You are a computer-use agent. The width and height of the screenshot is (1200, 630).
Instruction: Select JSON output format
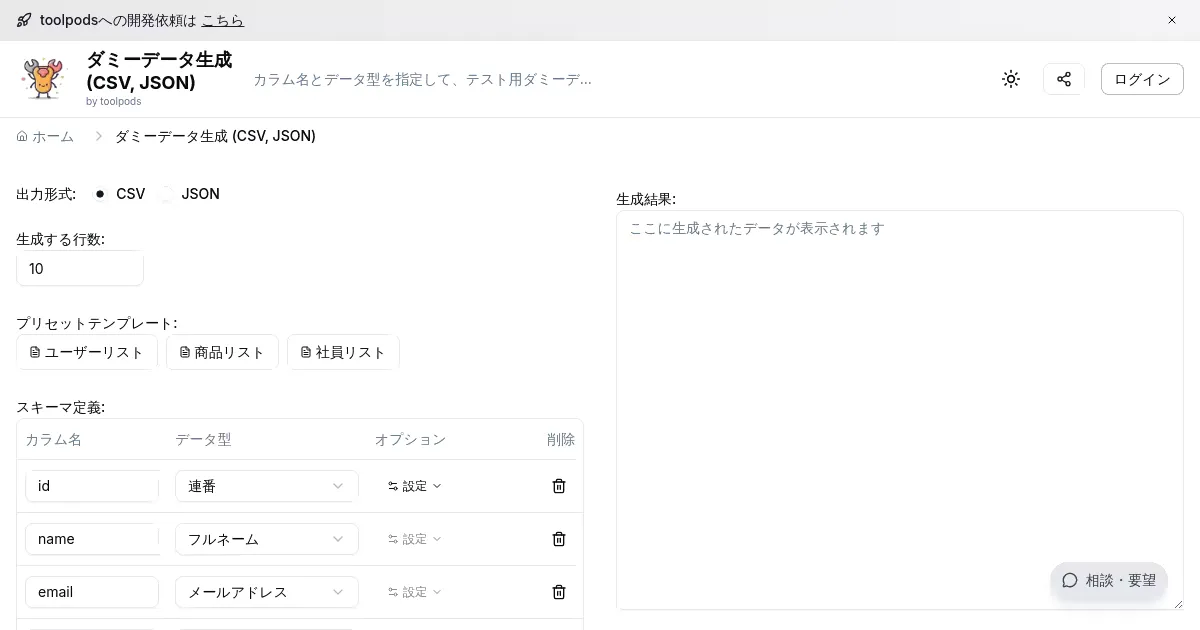click(x=166, y=194)
